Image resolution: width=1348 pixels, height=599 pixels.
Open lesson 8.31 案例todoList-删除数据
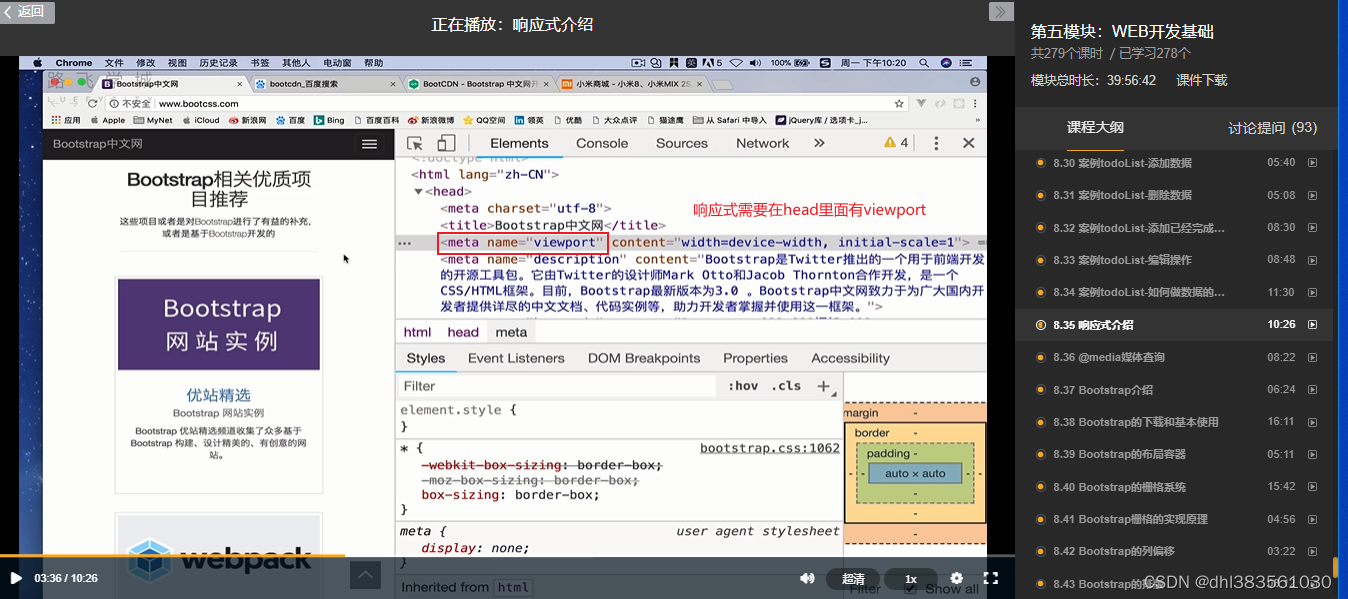point(1122,195)
